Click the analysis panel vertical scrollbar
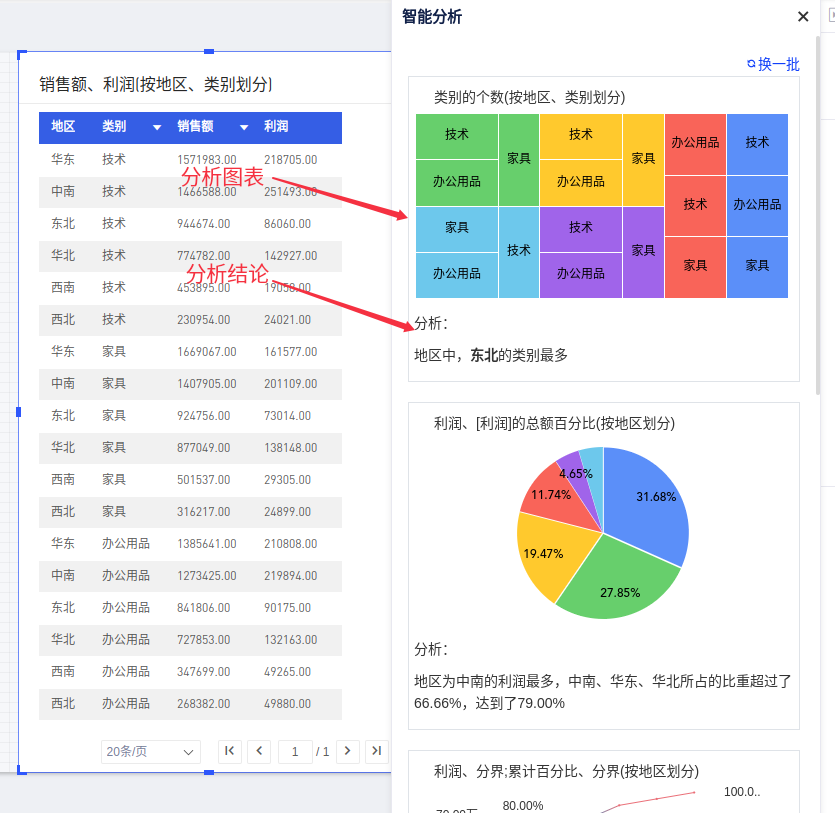The height and width of the screenshot is (813, 835). [819, 200]
